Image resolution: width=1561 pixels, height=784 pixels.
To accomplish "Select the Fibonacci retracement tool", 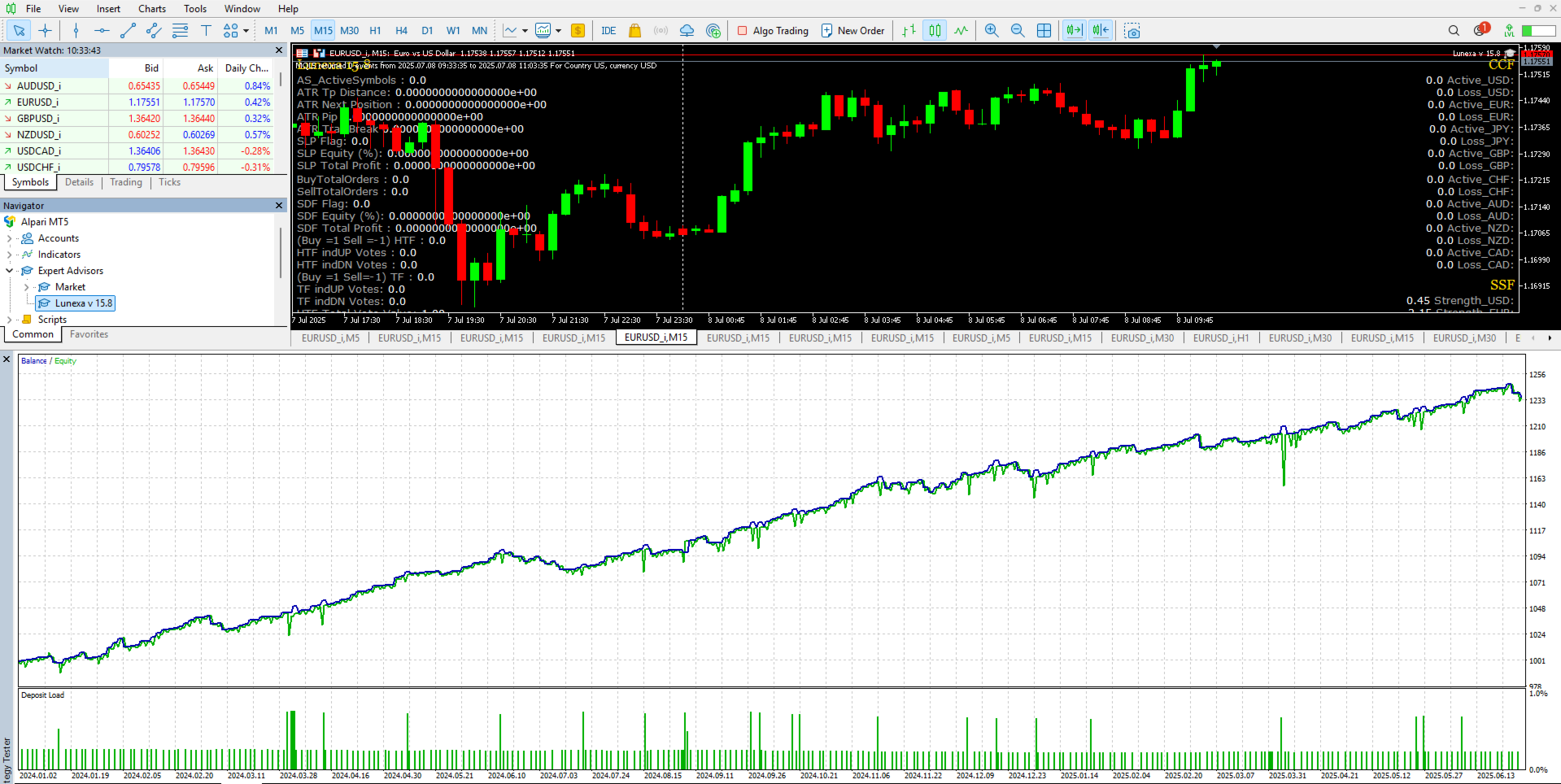I will 180,31.
